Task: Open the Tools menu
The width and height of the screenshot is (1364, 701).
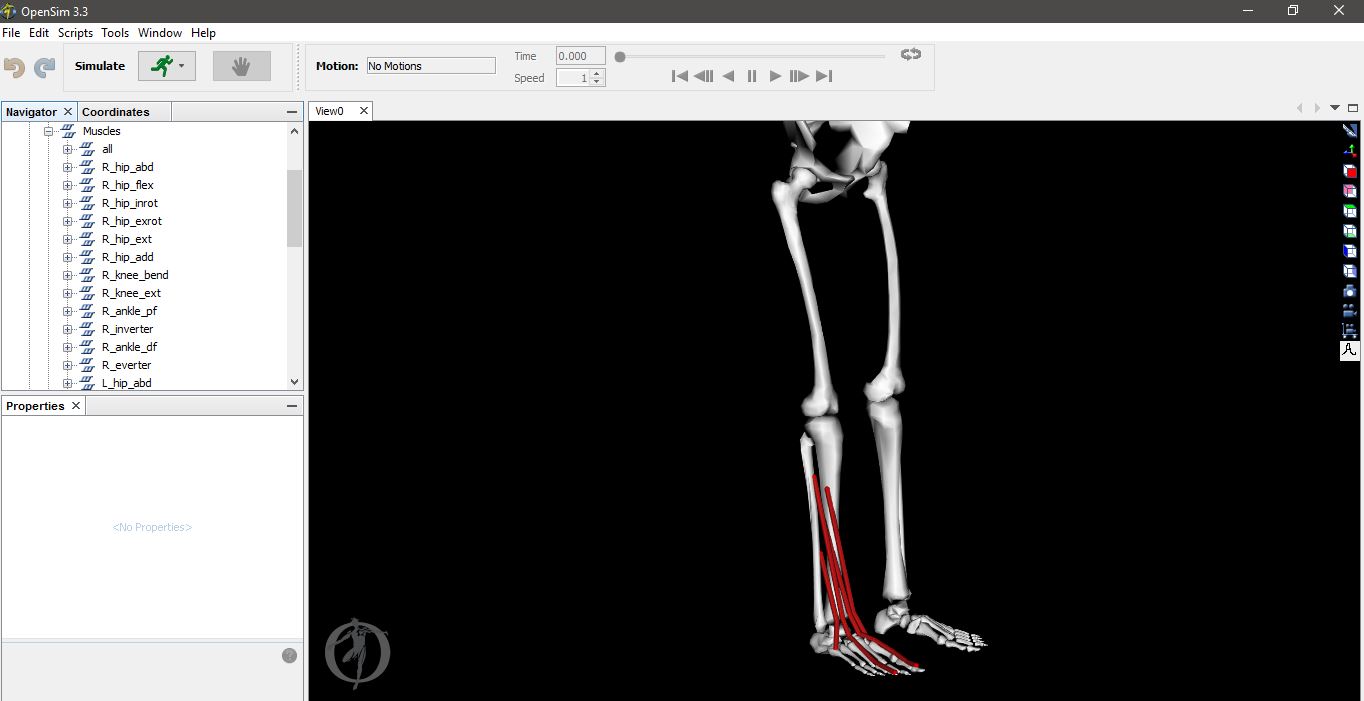Action: pos(115,32)
